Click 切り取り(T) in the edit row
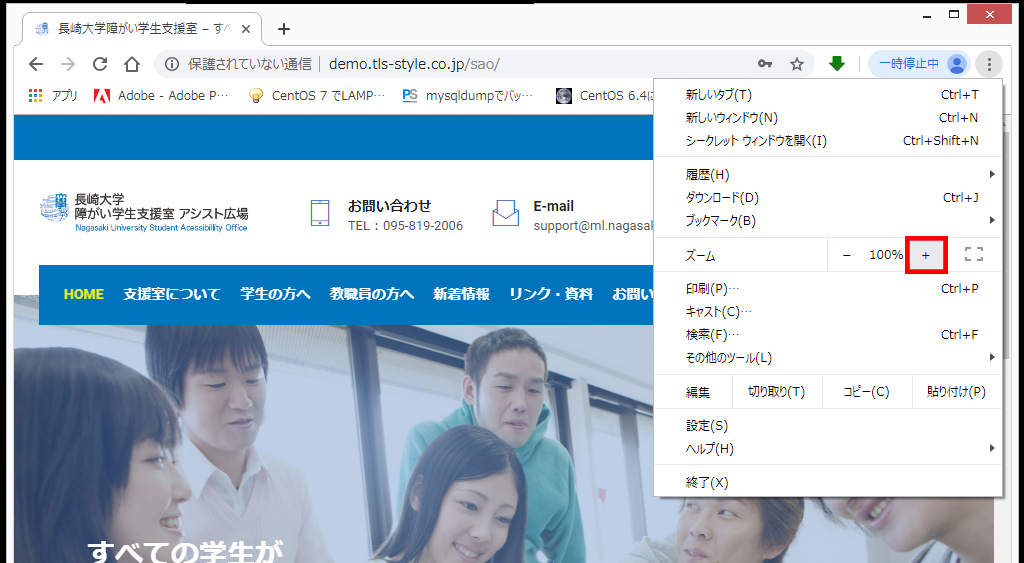Screen dimensions: 1024x563 coord(776,391)
